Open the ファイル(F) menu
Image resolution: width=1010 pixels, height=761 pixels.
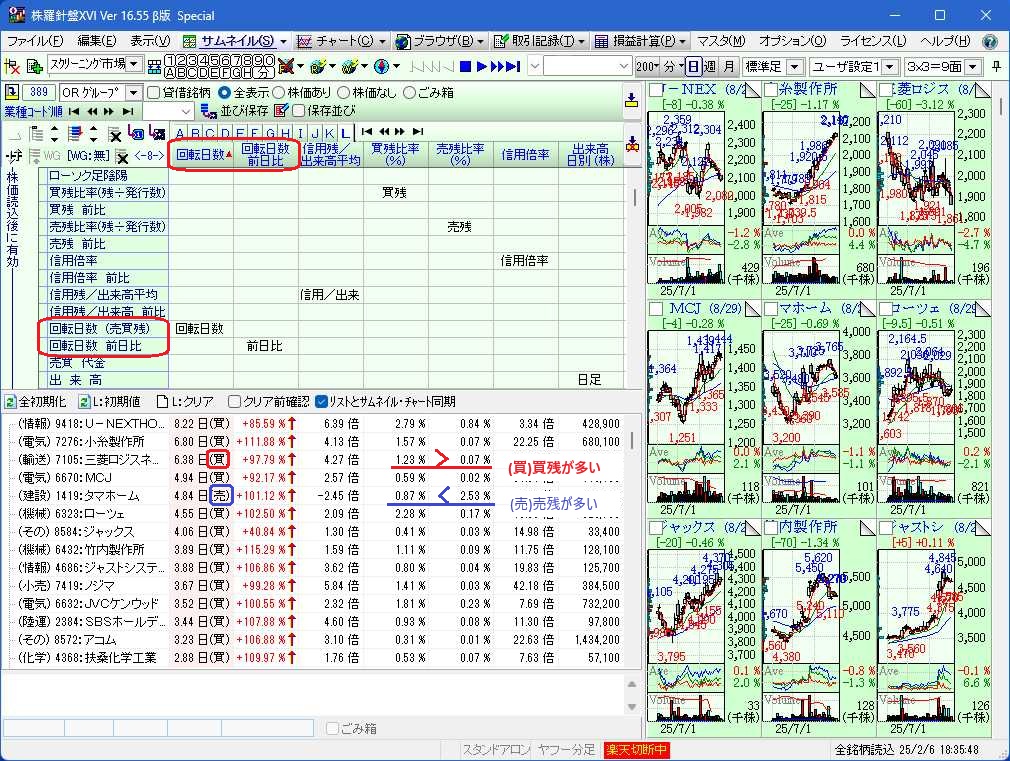tap(35, 41)
